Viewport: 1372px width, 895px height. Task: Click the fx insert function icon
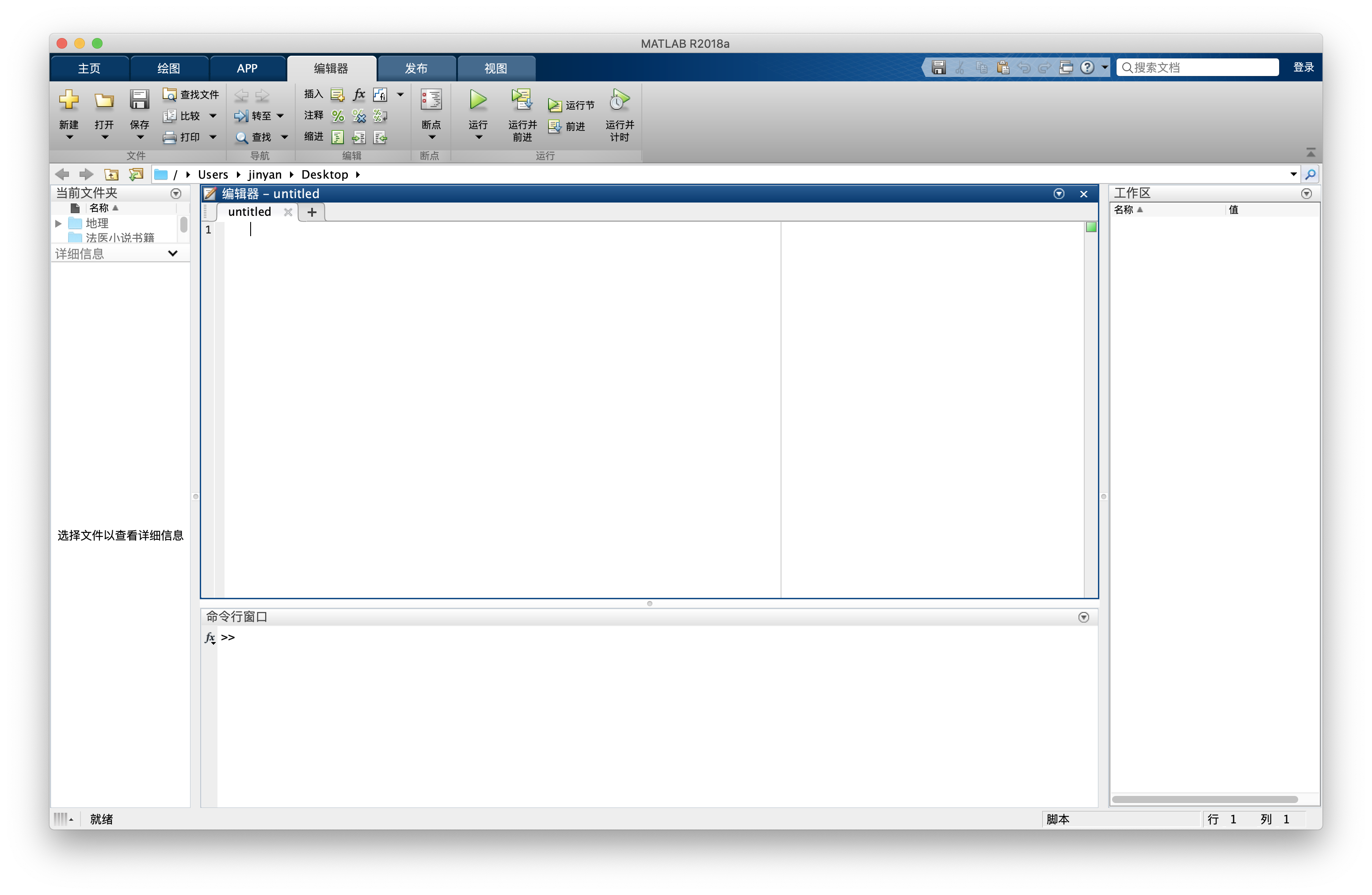[358, 95]
